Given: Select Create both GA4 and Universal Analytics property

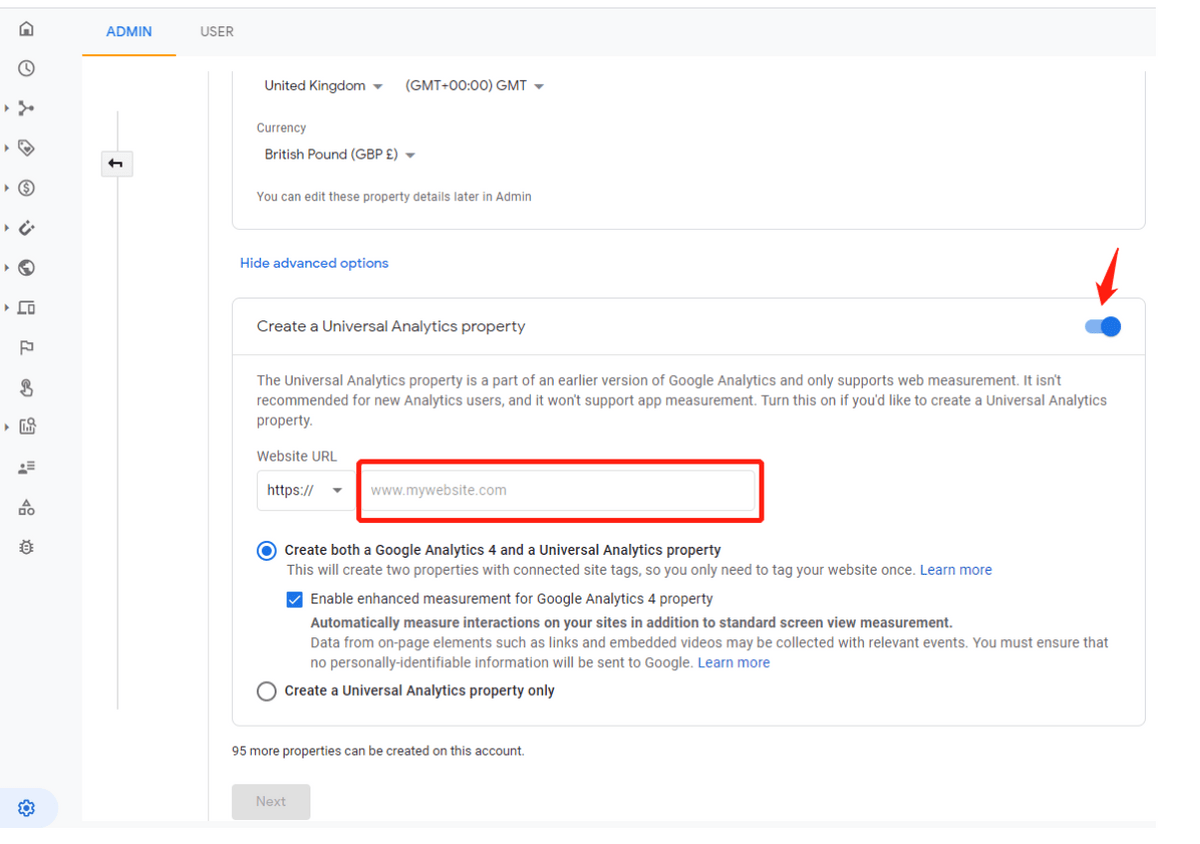Looking at the screenshot, I should [x=266, y=551].
